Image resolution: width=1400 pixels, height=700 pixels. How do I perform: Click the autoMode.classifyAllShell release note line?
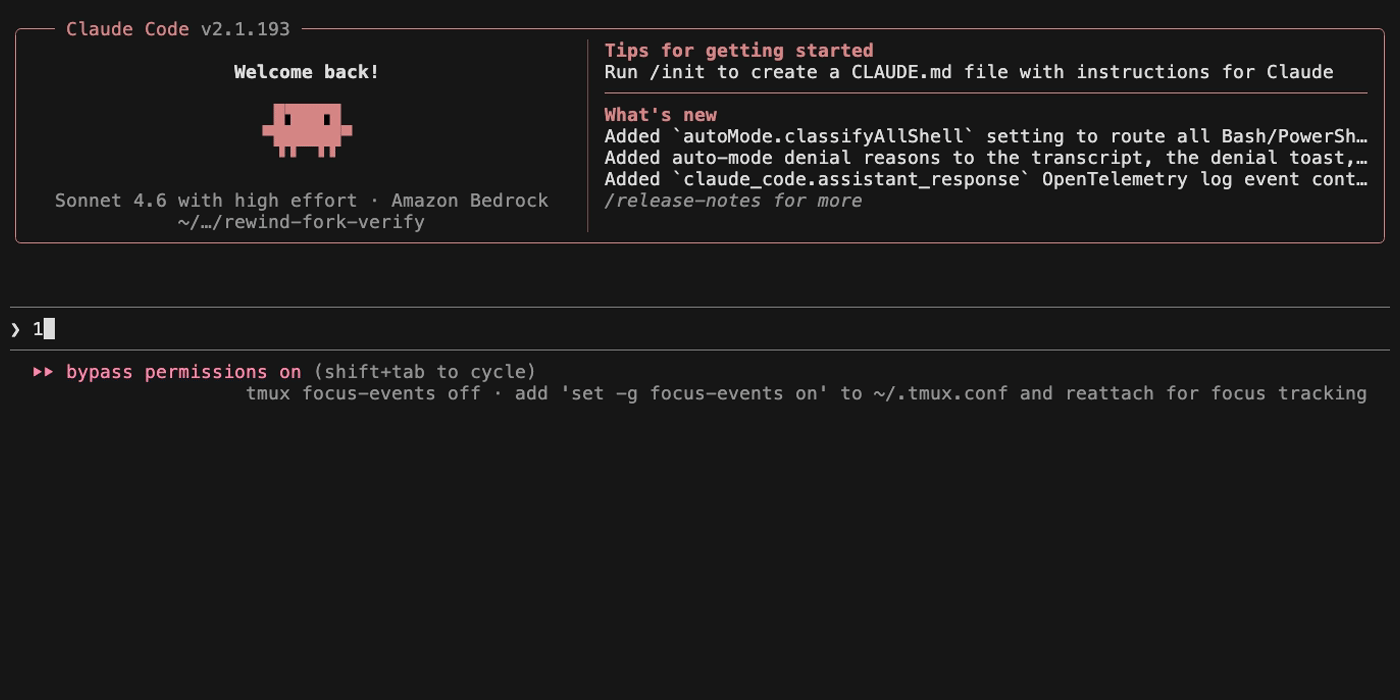tap(986, 136)
